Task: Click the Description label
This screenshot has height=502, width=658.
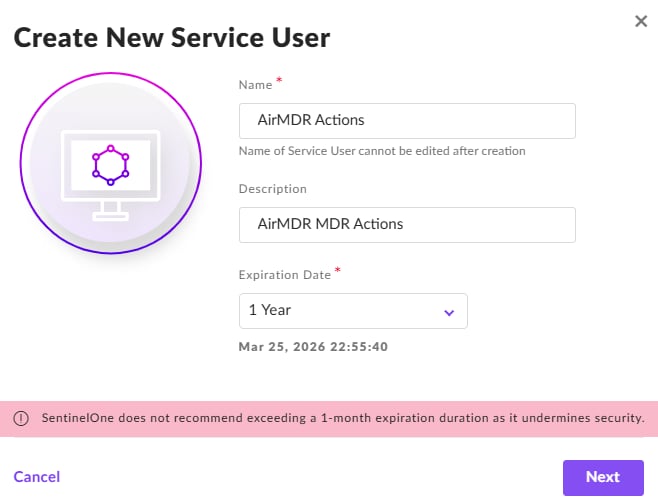Action: tap(272, 189)
